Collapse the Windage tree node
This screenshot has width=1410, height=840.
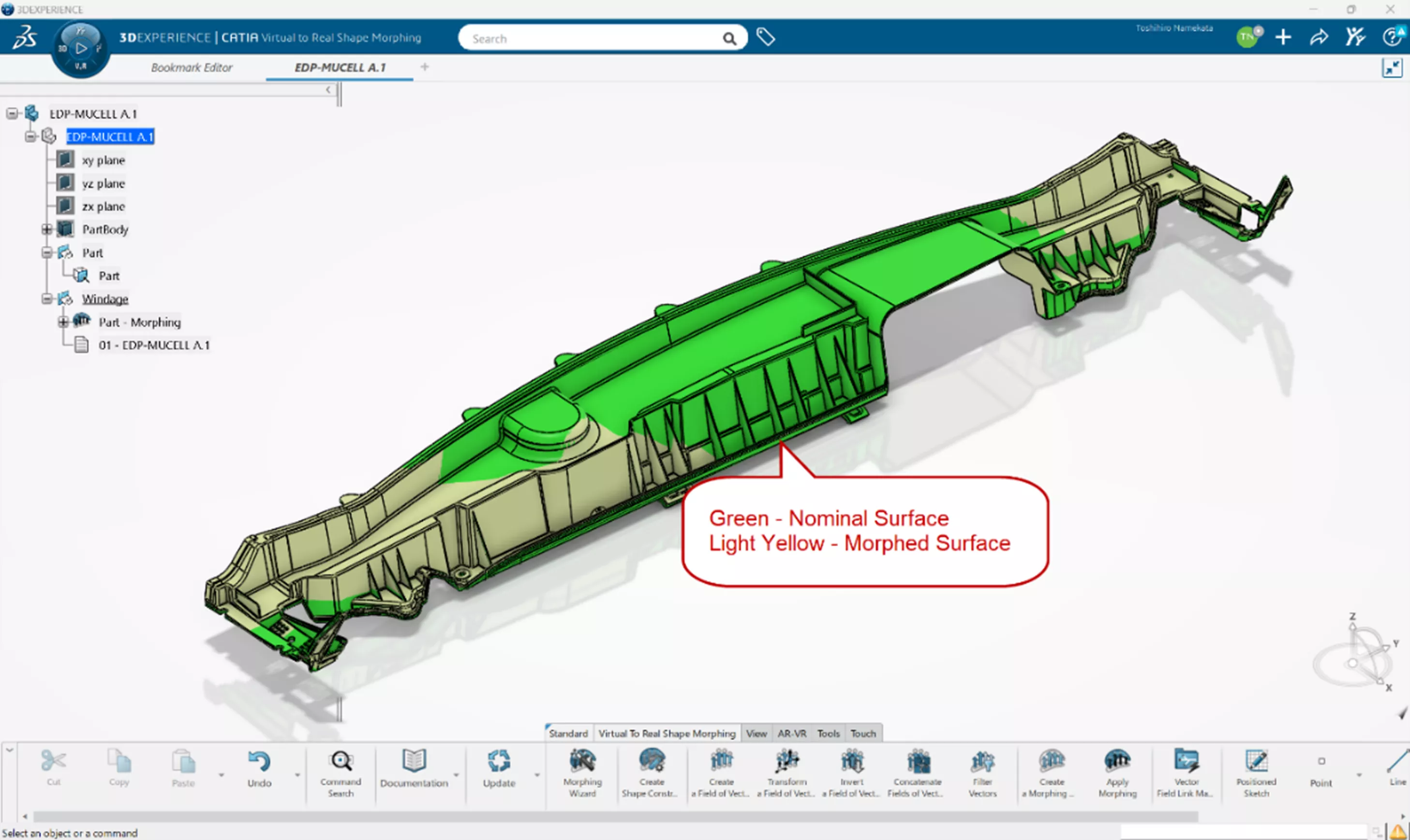47,299
